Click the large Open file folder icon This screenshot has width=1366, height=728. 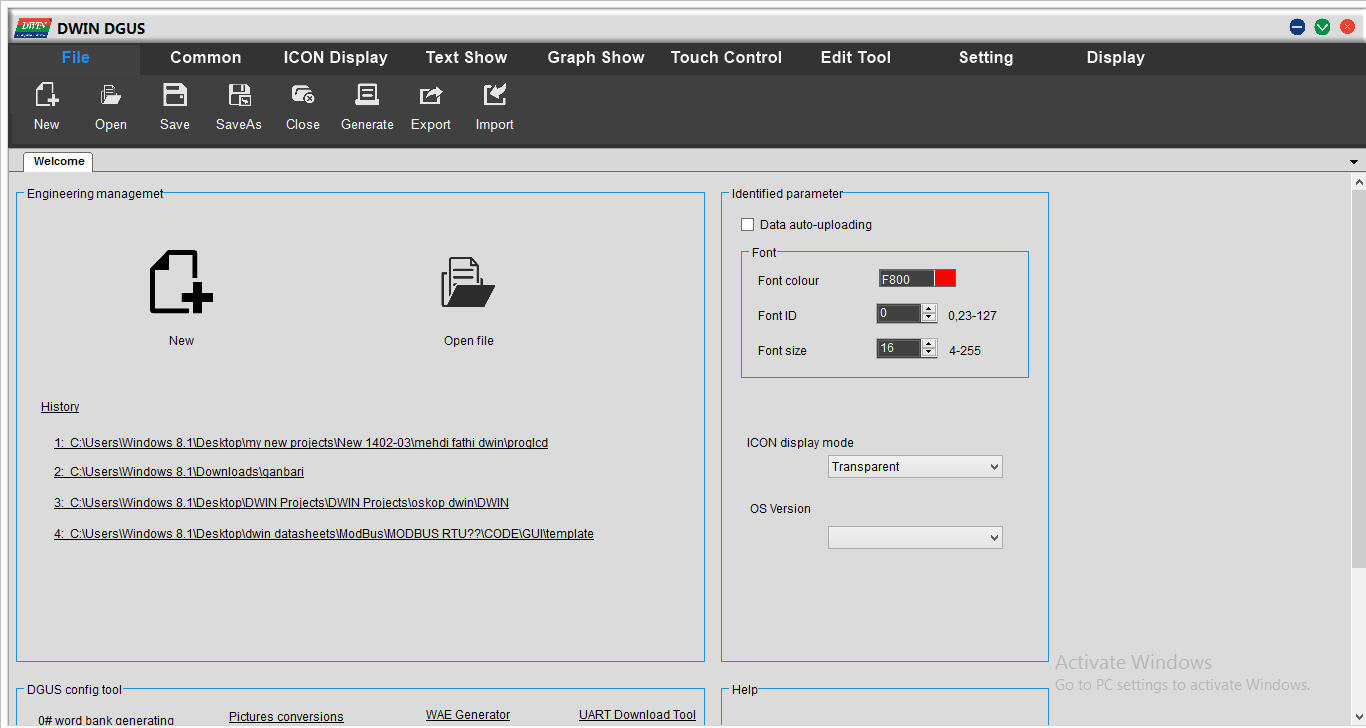coord(468,283)
